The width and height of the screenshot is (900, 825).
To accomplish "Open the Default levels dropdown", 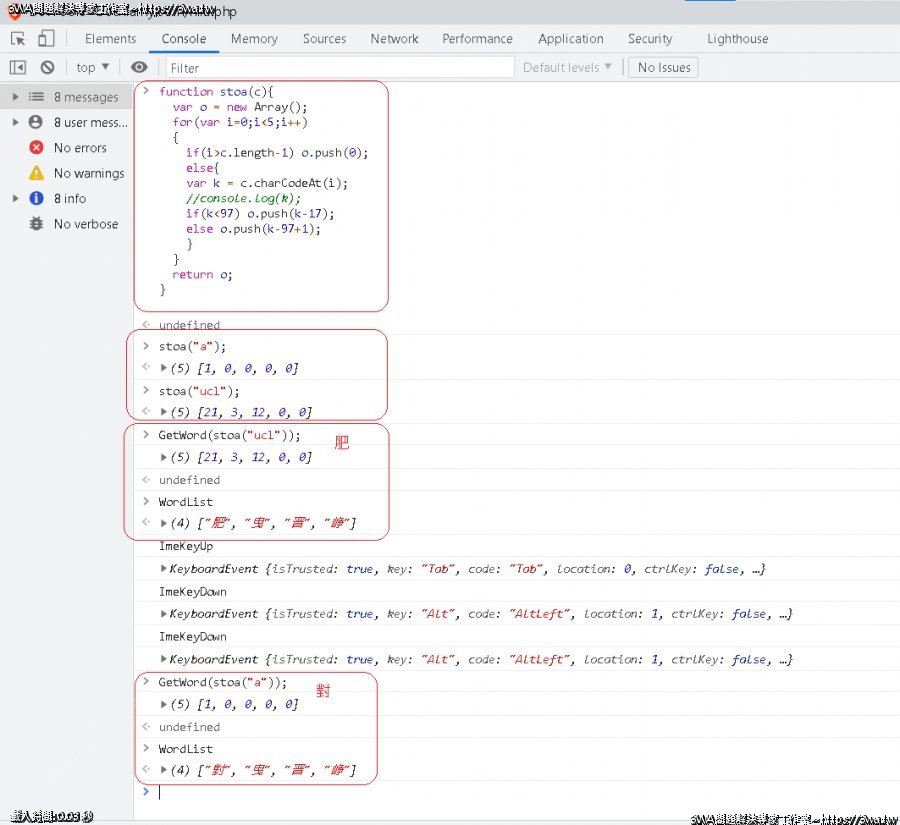I will tap(567, 67).
